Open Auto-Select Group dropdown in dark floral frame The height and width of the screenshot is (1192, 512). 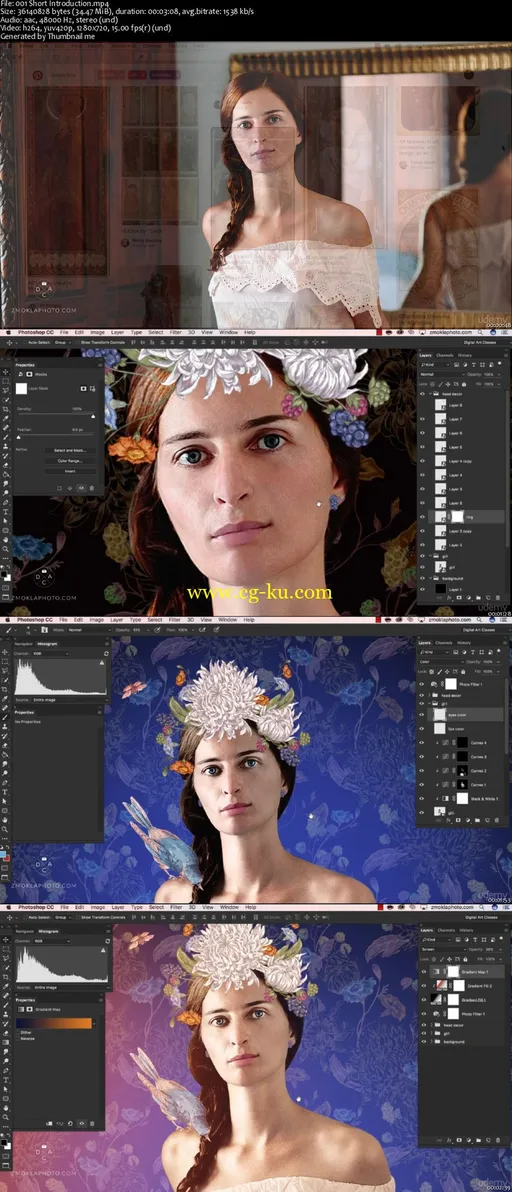pyautogui.click(x=62, y=342)
